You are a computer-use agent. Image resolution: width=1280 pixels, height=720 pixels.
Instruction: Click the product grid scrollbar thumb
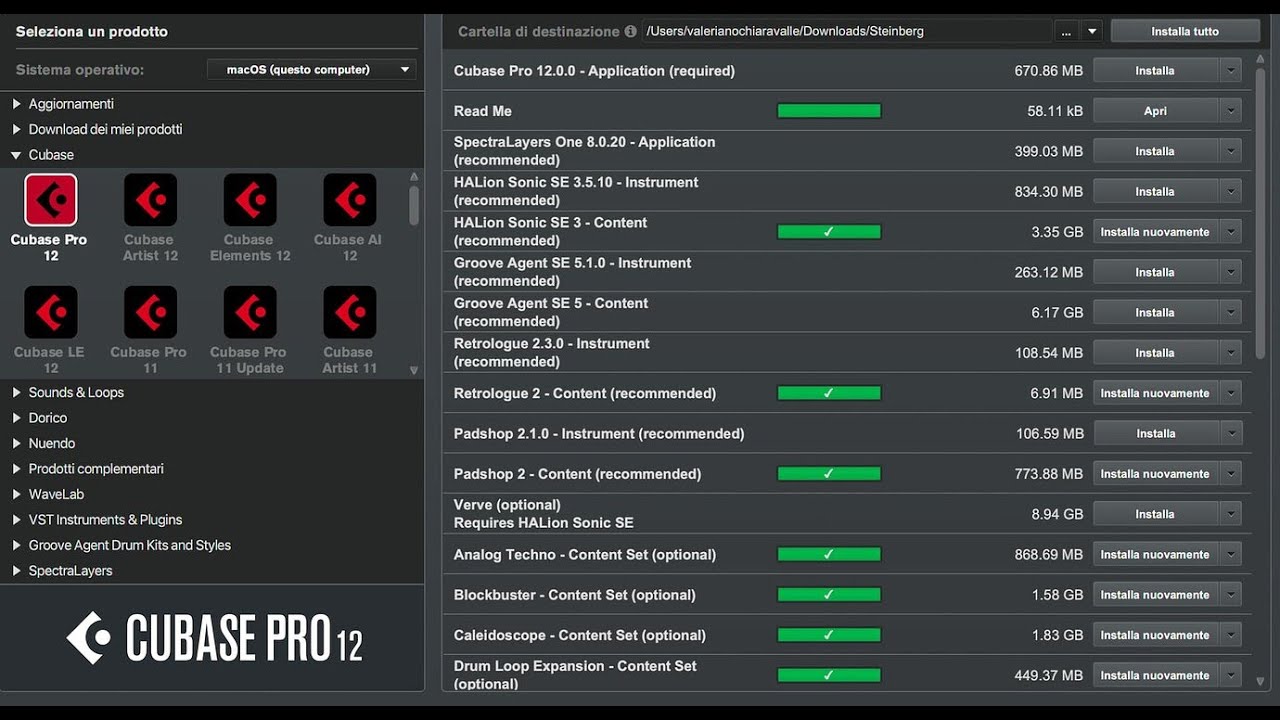coord(414,205)
